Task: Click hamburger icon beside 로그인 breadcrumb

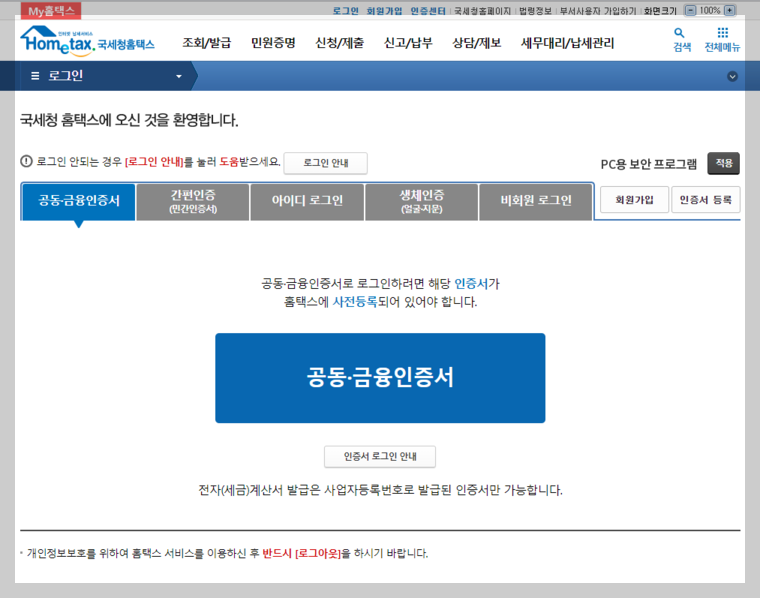Action: point(35,76)
